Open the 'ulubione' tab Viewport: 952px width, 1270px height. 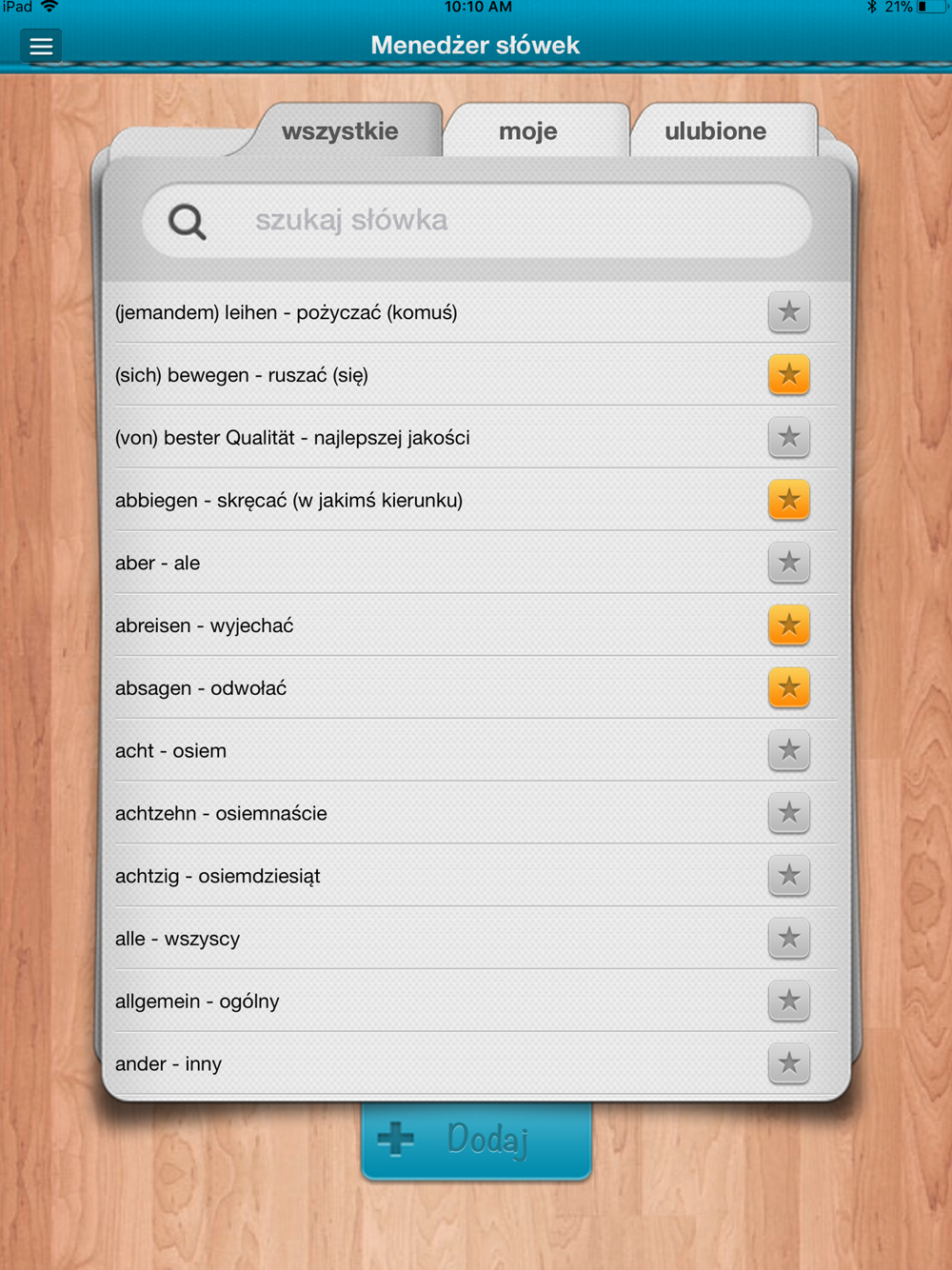[x=716, y=131]
